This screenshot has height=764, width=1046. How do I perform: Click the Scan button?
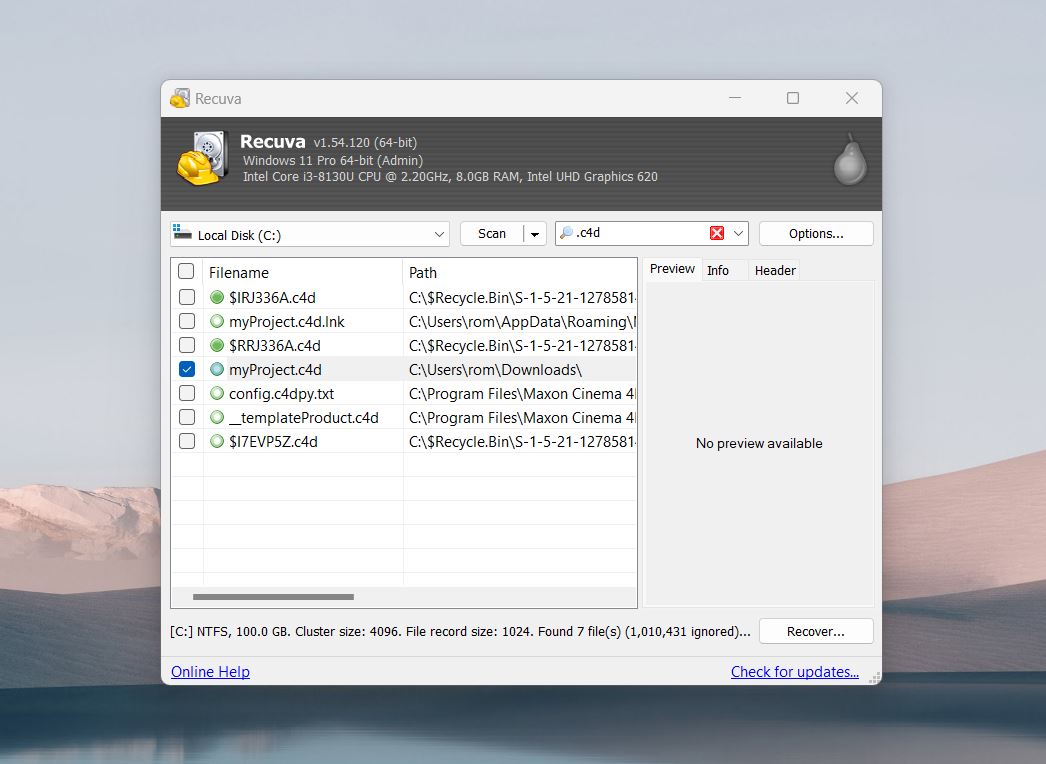click(x=492, y=234)
